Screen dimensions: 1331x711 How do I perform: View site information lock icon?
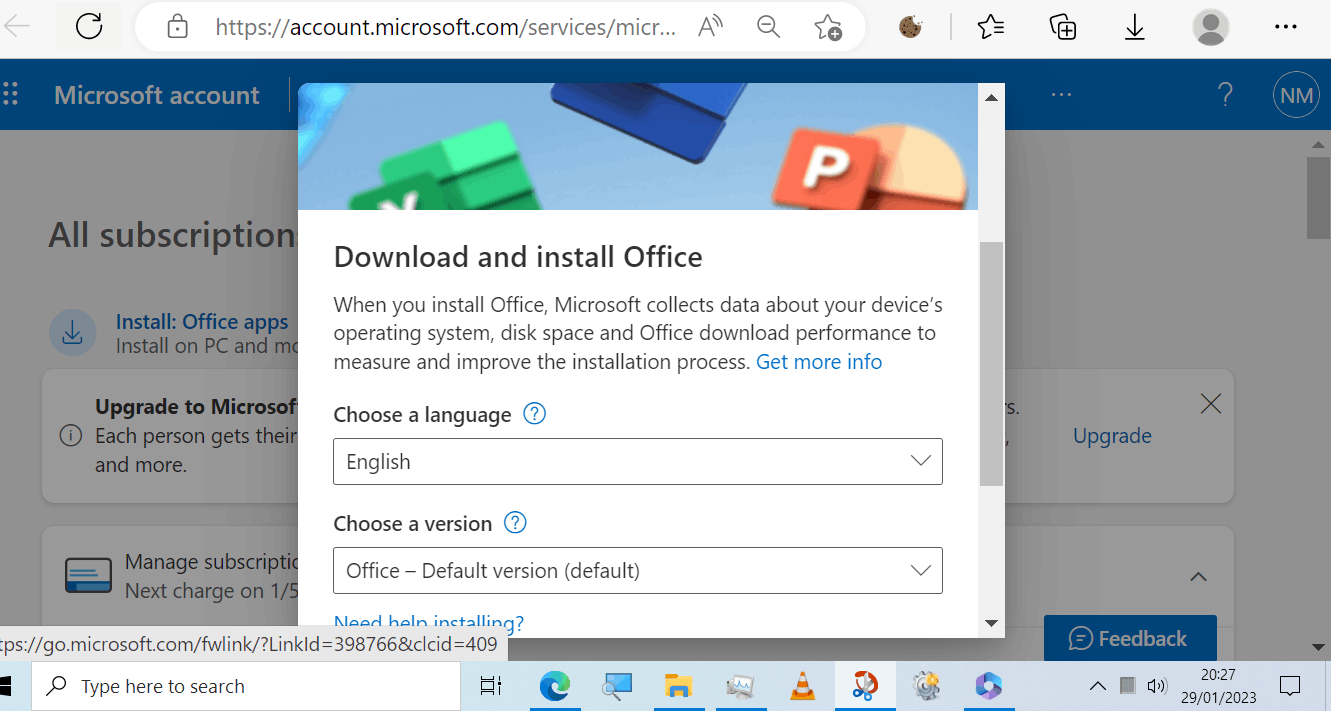click(x=177, y=27)
